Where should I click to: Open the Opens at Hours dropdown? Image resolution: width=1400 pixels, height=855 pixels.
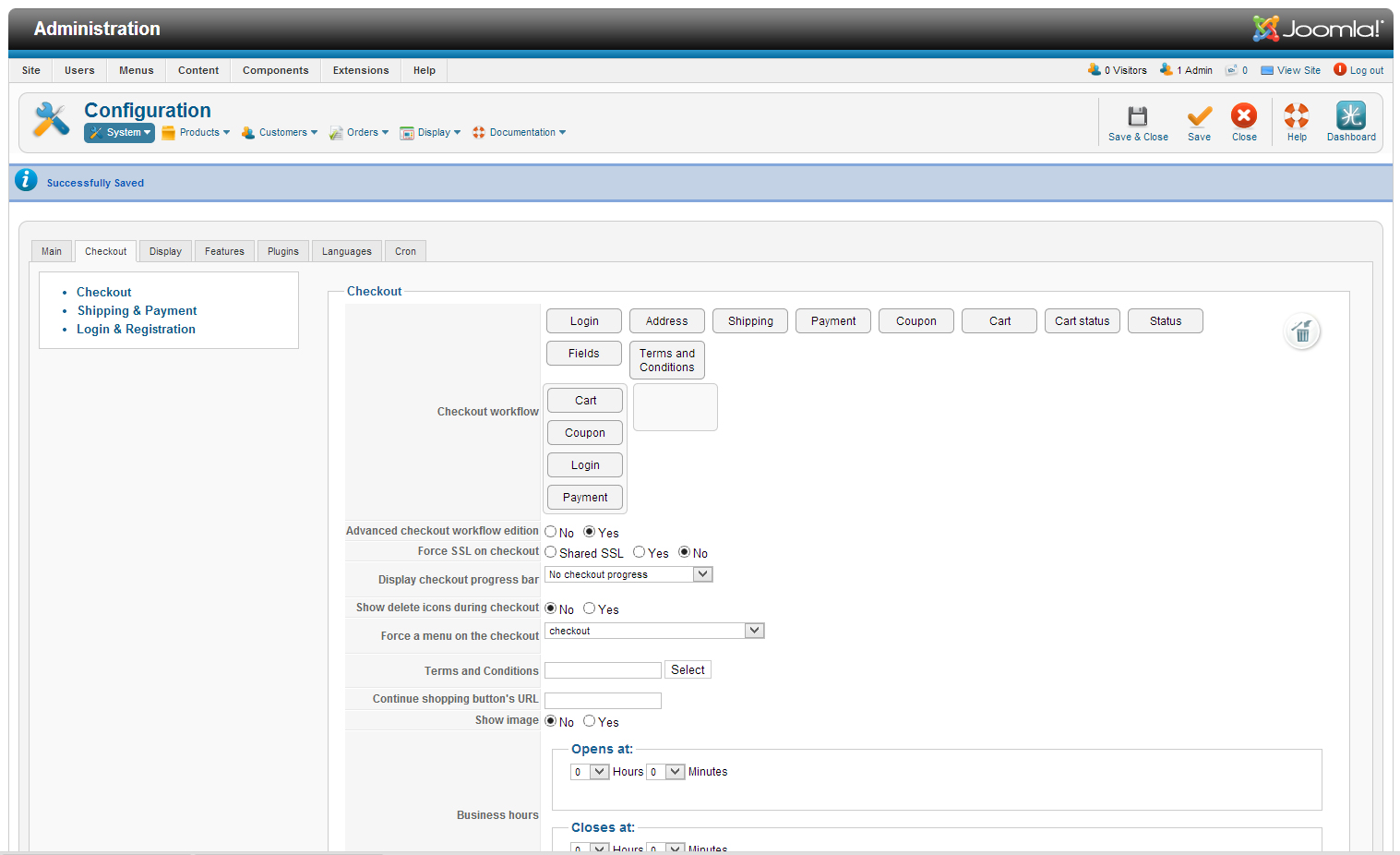pyautogui.click(x=599, y=772)
